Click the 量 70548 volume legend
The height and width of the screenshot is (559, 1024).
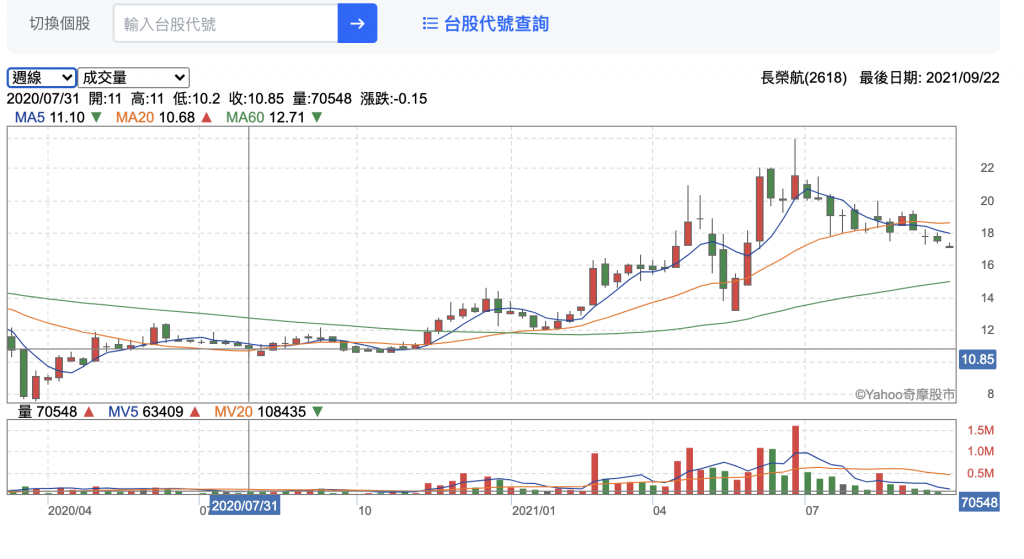click(x=47, y=412)
